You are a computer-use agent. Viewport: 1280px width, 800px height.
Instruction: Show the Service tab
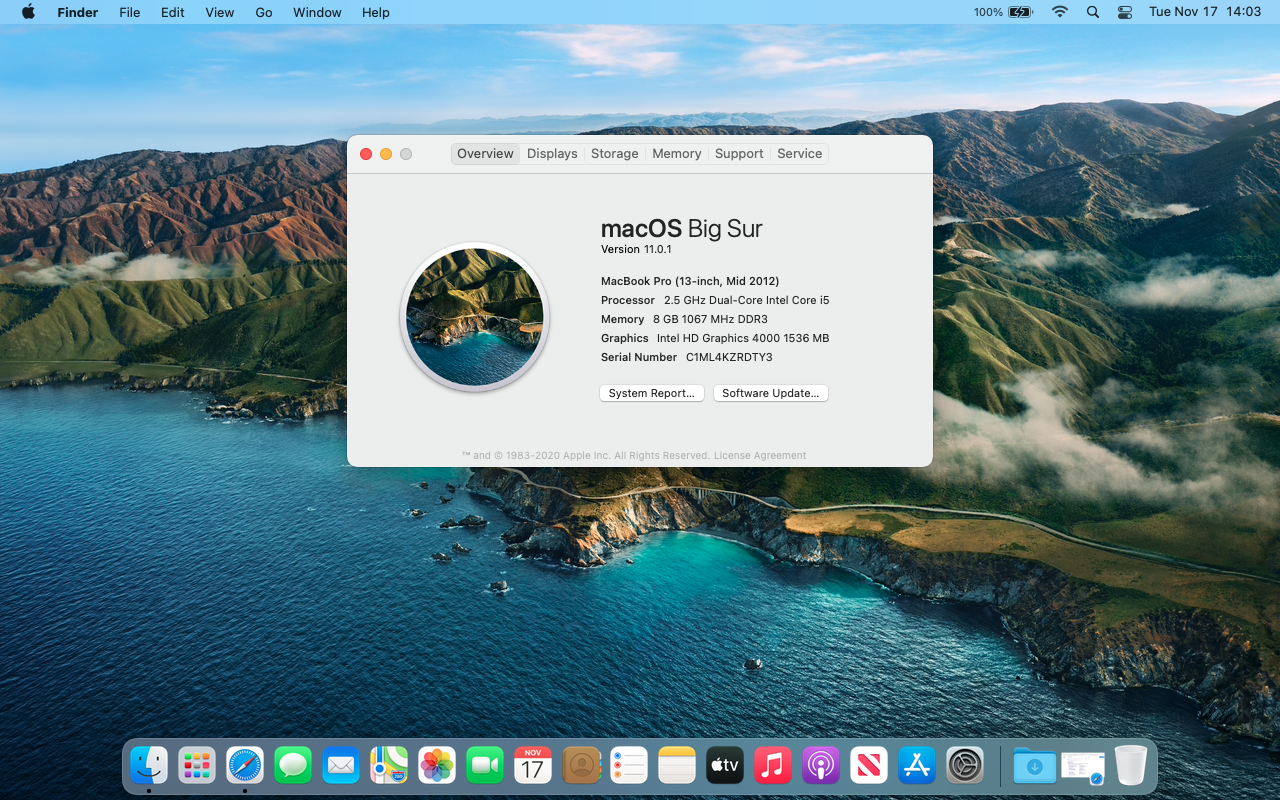point(799,153)
